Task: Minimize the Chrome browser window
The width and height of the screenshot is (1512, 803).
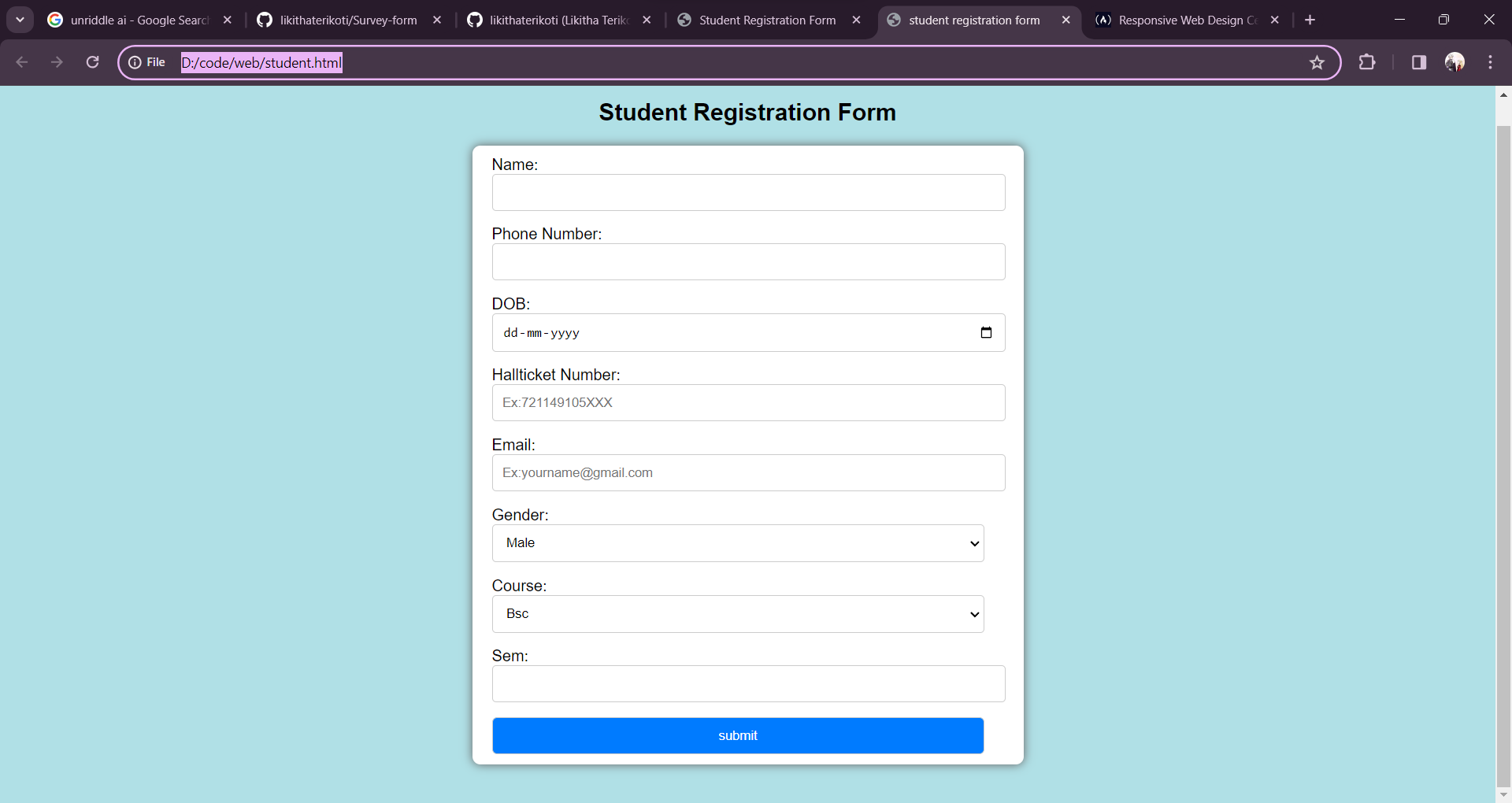Action: 1399,20
